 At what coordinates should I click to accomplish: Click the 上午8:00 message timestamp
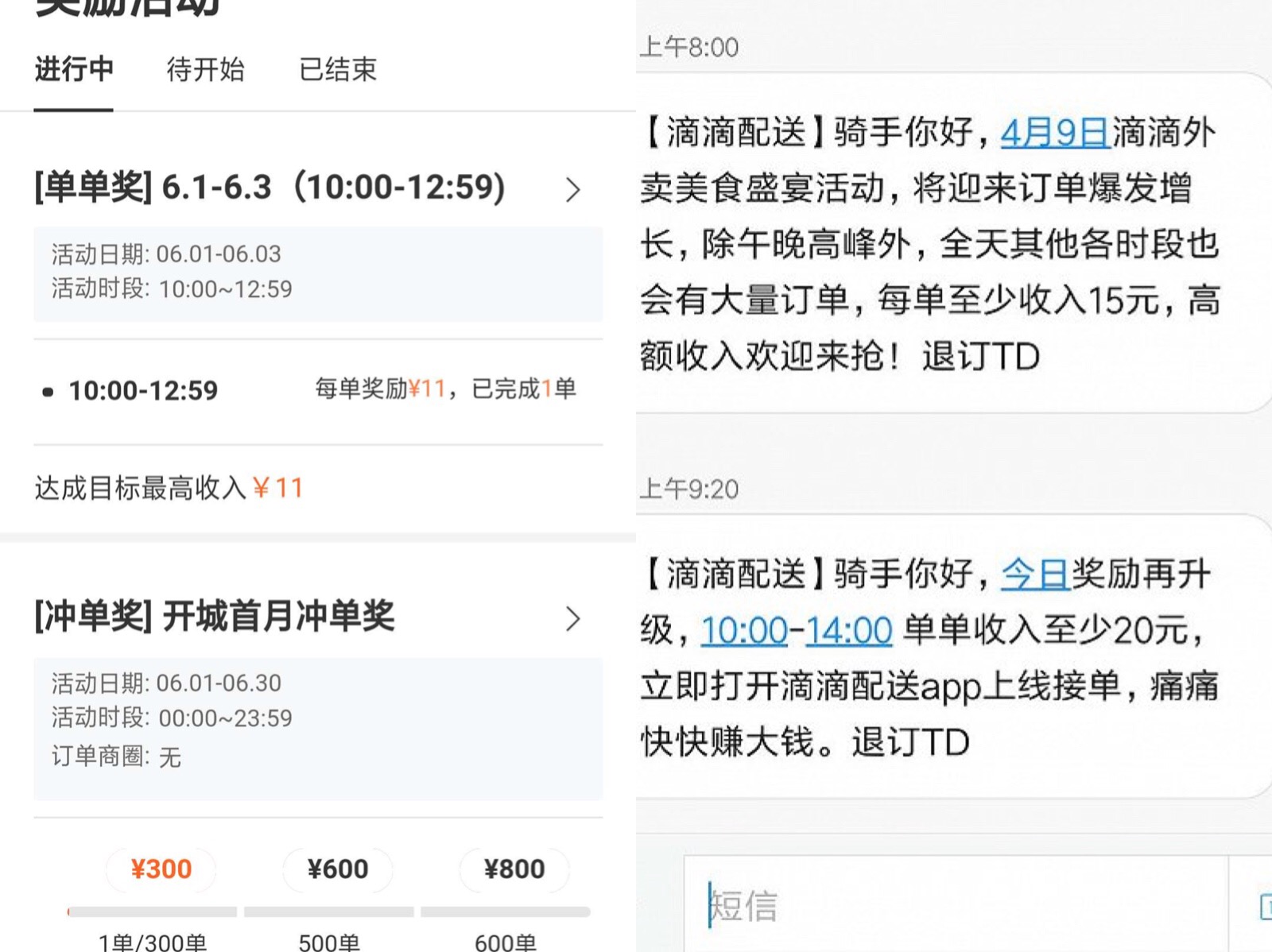coord(689,48)
